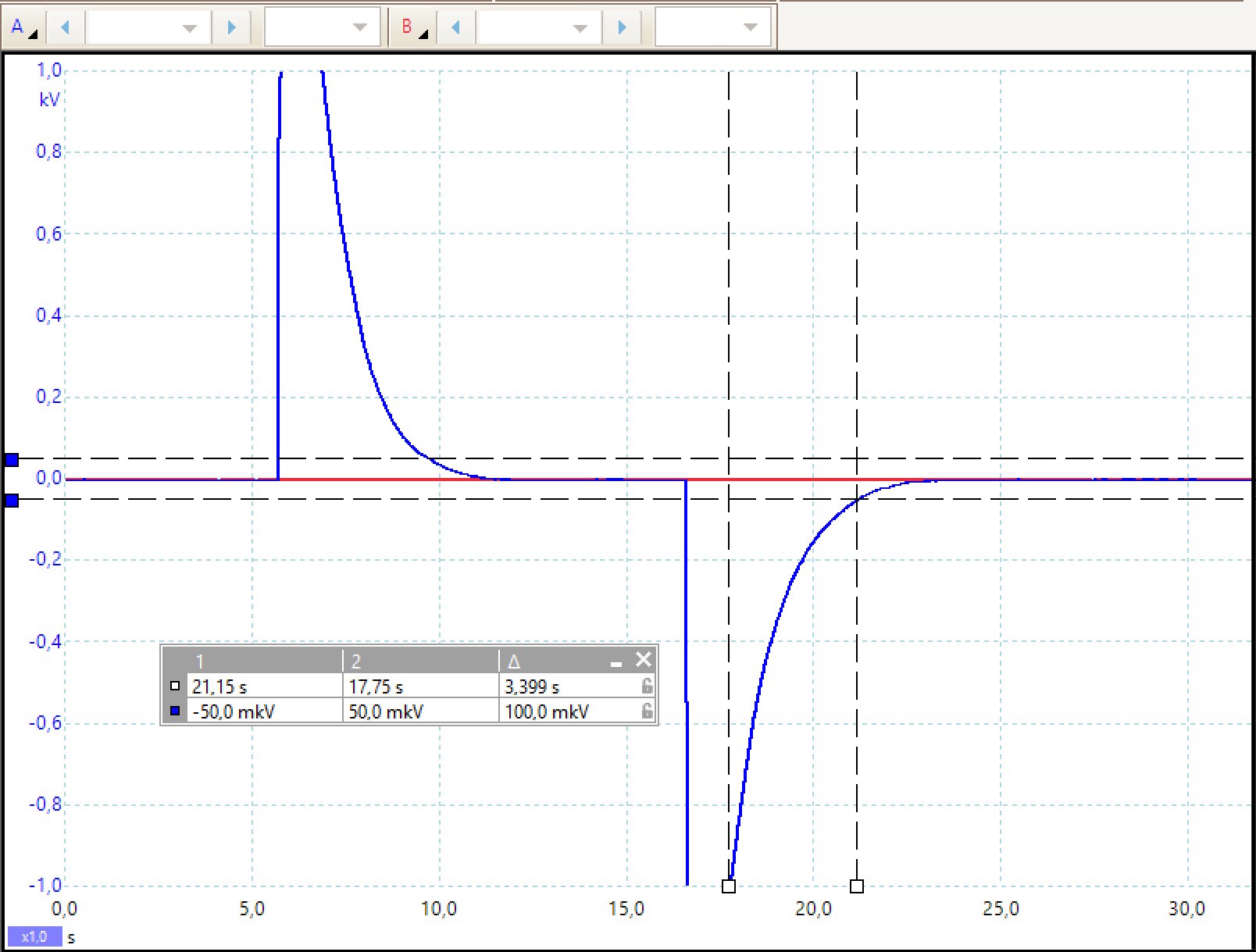Click the 1,0 top voltage axis label

(48, 71)
